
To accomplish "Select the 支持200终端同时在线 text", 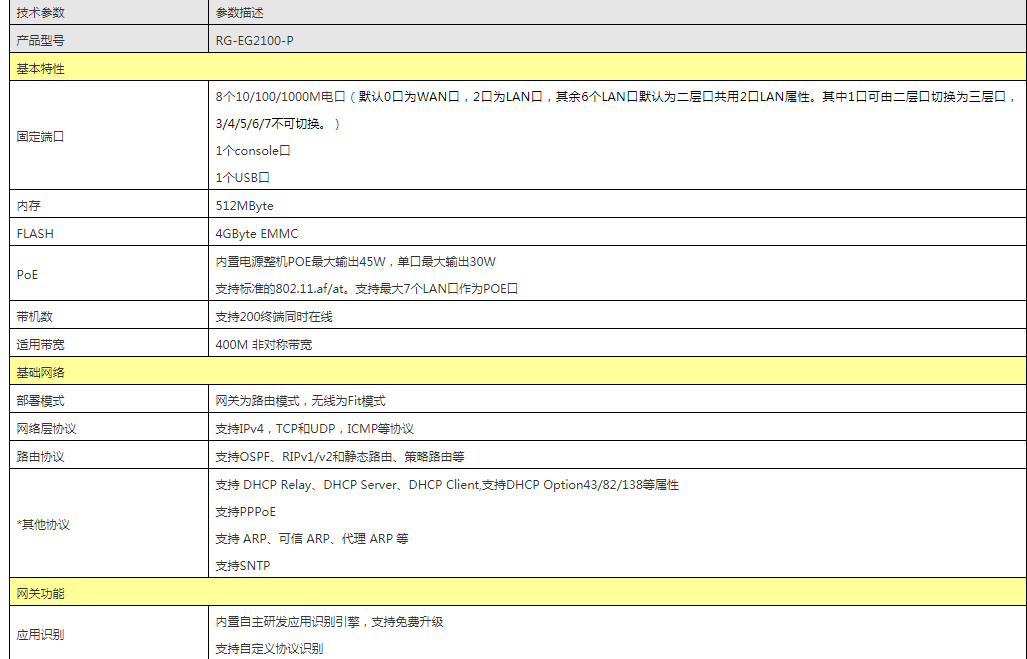I will click(x=274, y=316).
